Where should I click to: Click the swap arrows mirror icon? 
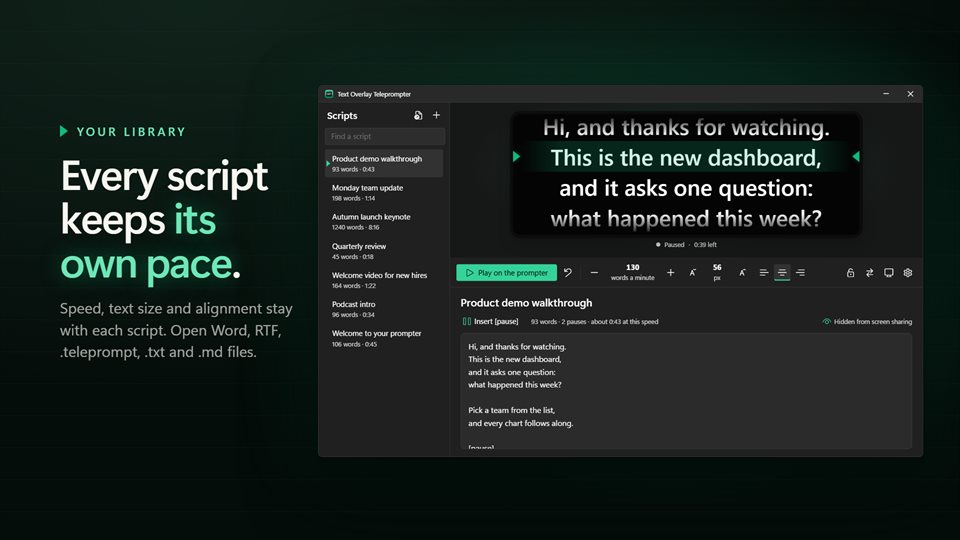click(869, 272)
